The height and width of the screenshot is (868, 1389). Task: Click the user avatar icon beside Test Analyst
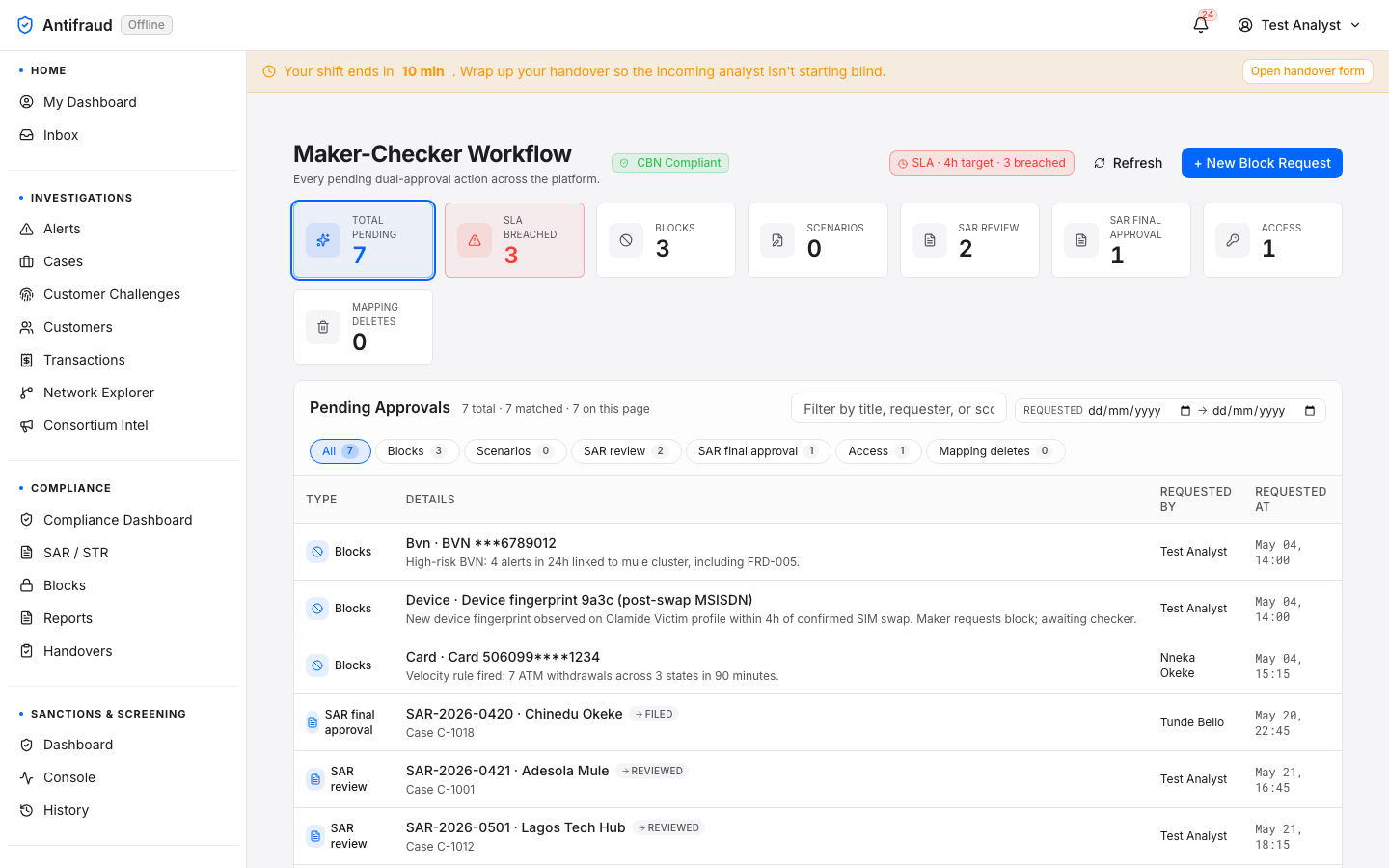click(x=1245, y=25)
